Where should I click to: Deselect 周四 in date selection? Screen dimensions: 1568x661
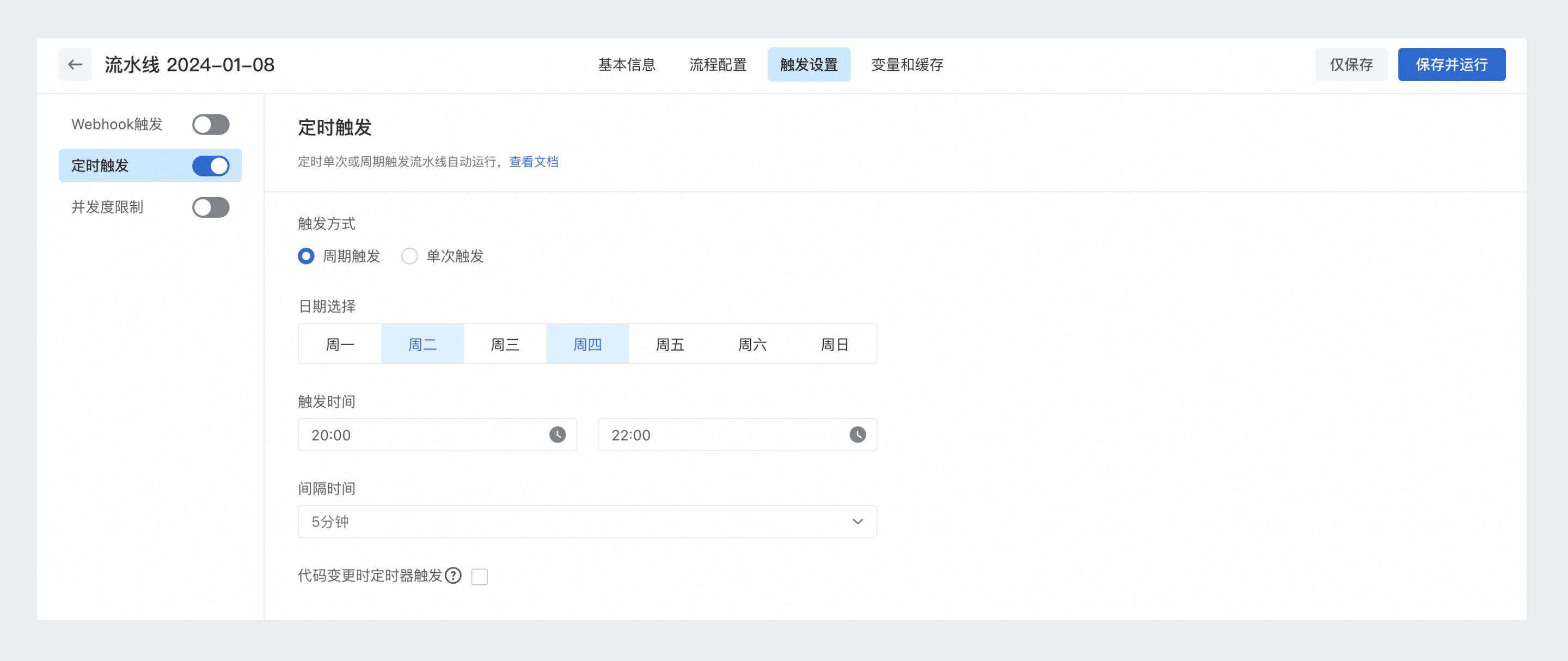tap(587, 344)
